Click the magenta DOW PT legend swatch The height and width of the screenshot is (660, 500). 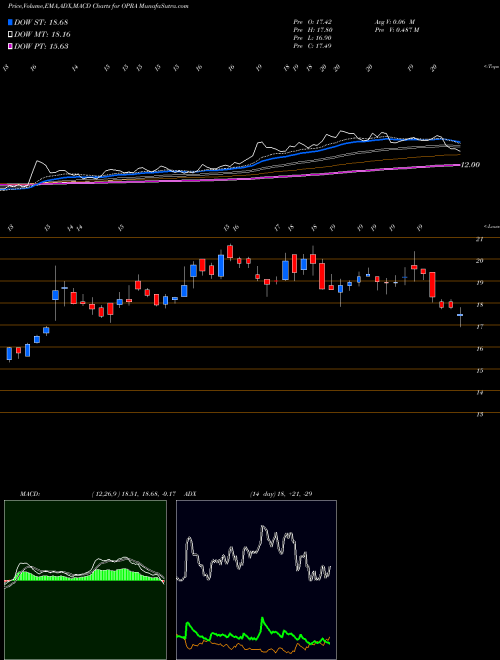10,46
